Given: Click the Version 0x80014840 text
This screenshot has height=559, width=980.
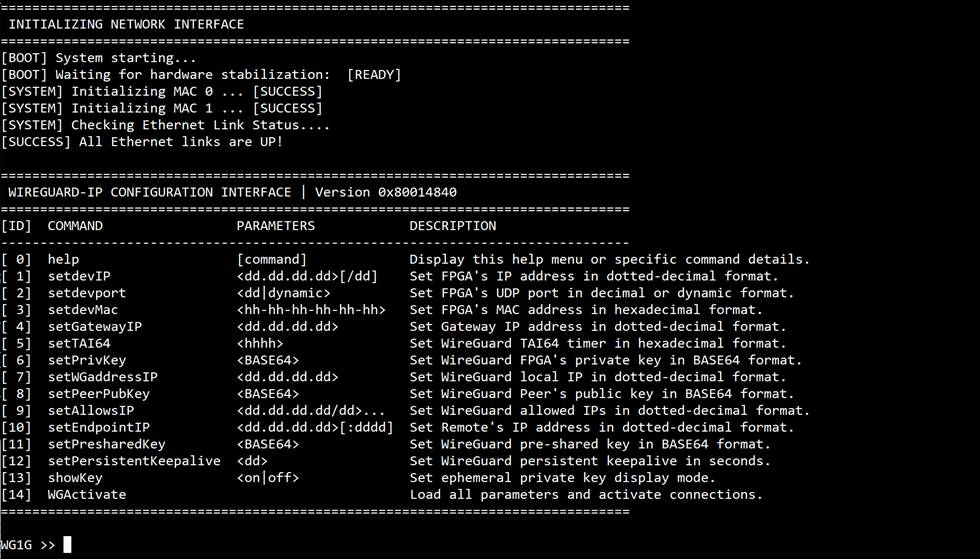Looking at the screenshot, I should pos(386,193).
